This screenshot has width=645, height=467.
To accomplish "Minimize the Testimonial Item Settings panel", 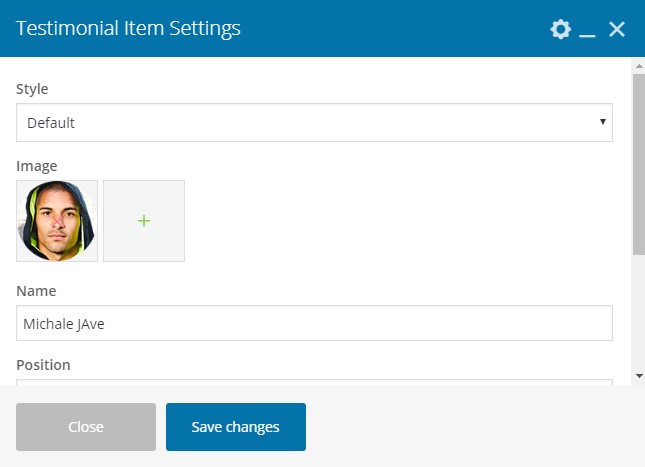I will click(x=587, y=29).
